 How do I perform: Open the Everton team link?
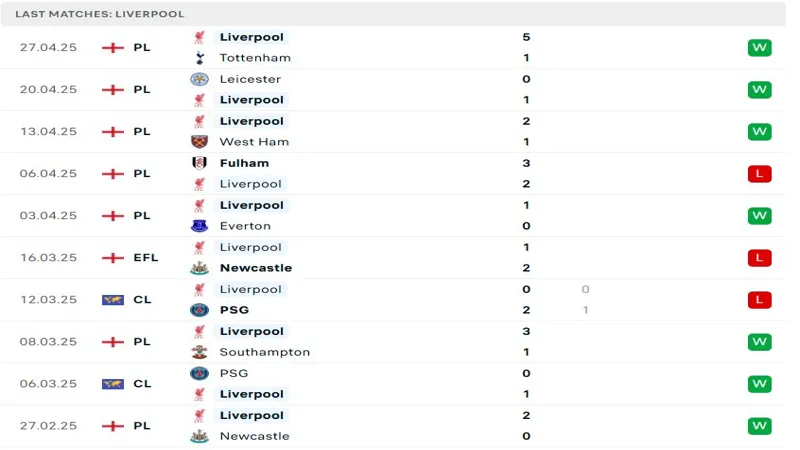point(245,226)
